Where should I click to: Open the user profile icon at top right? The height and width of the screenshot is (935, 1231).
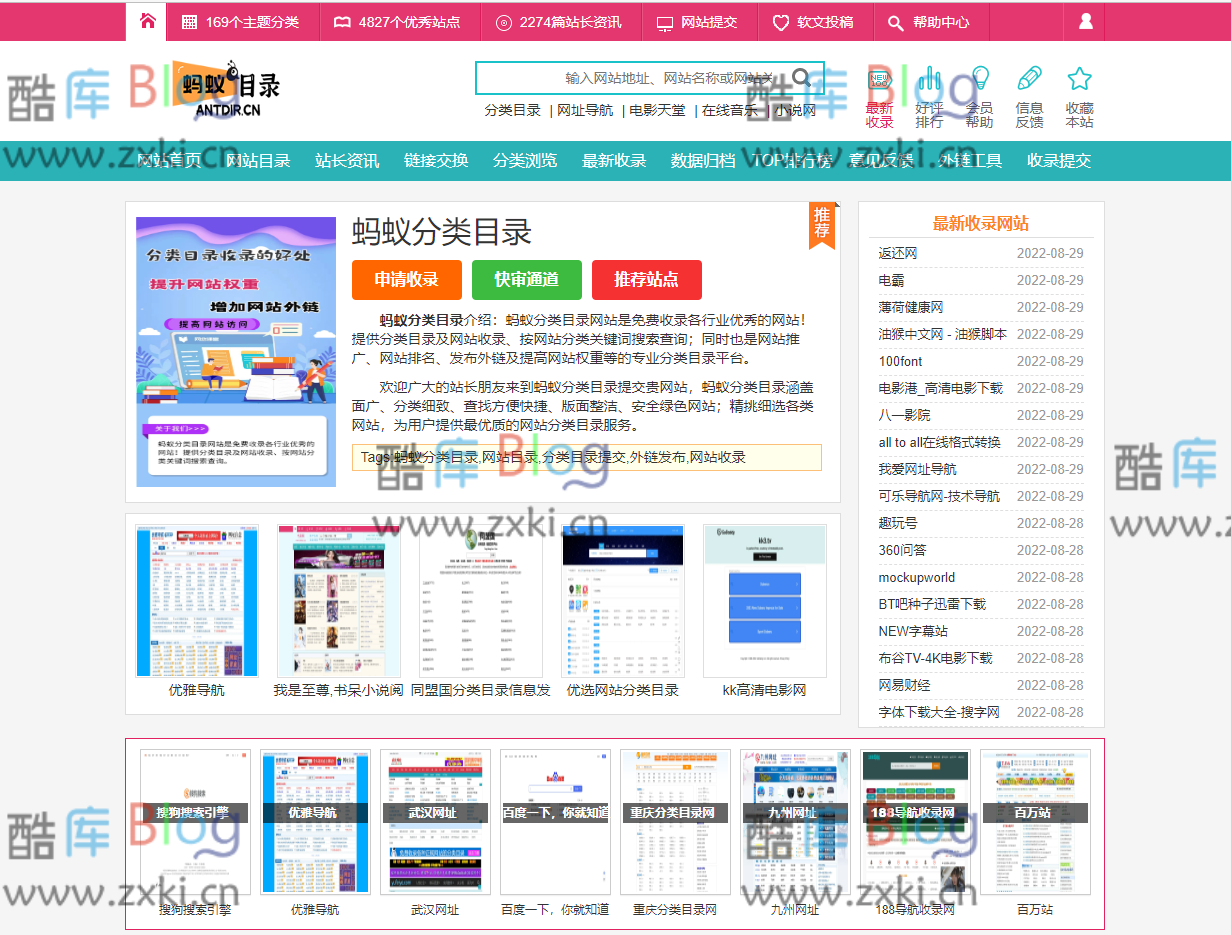1084,21
